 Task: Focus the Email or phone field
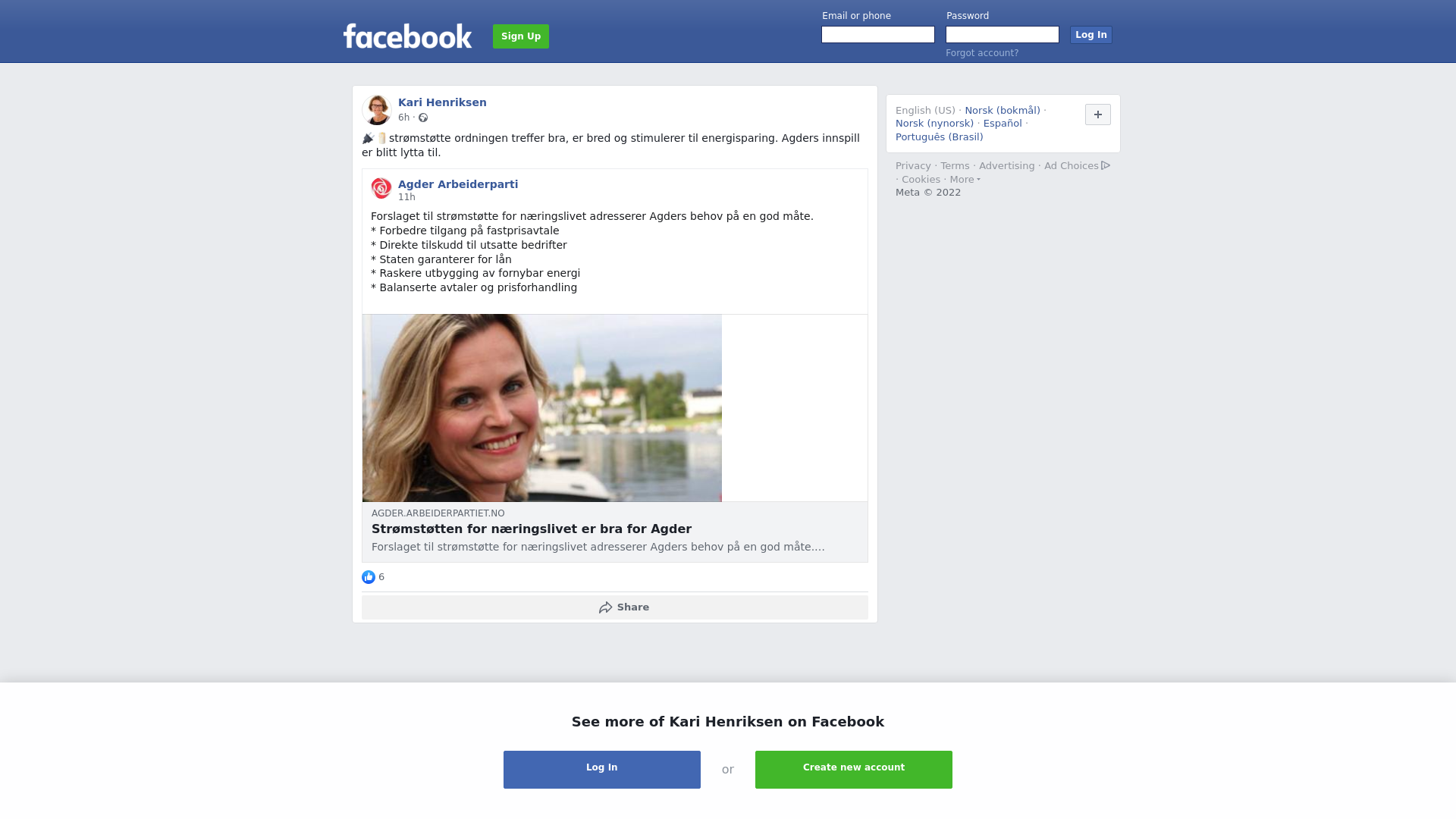pyautogui.click(x=878, y=35)
